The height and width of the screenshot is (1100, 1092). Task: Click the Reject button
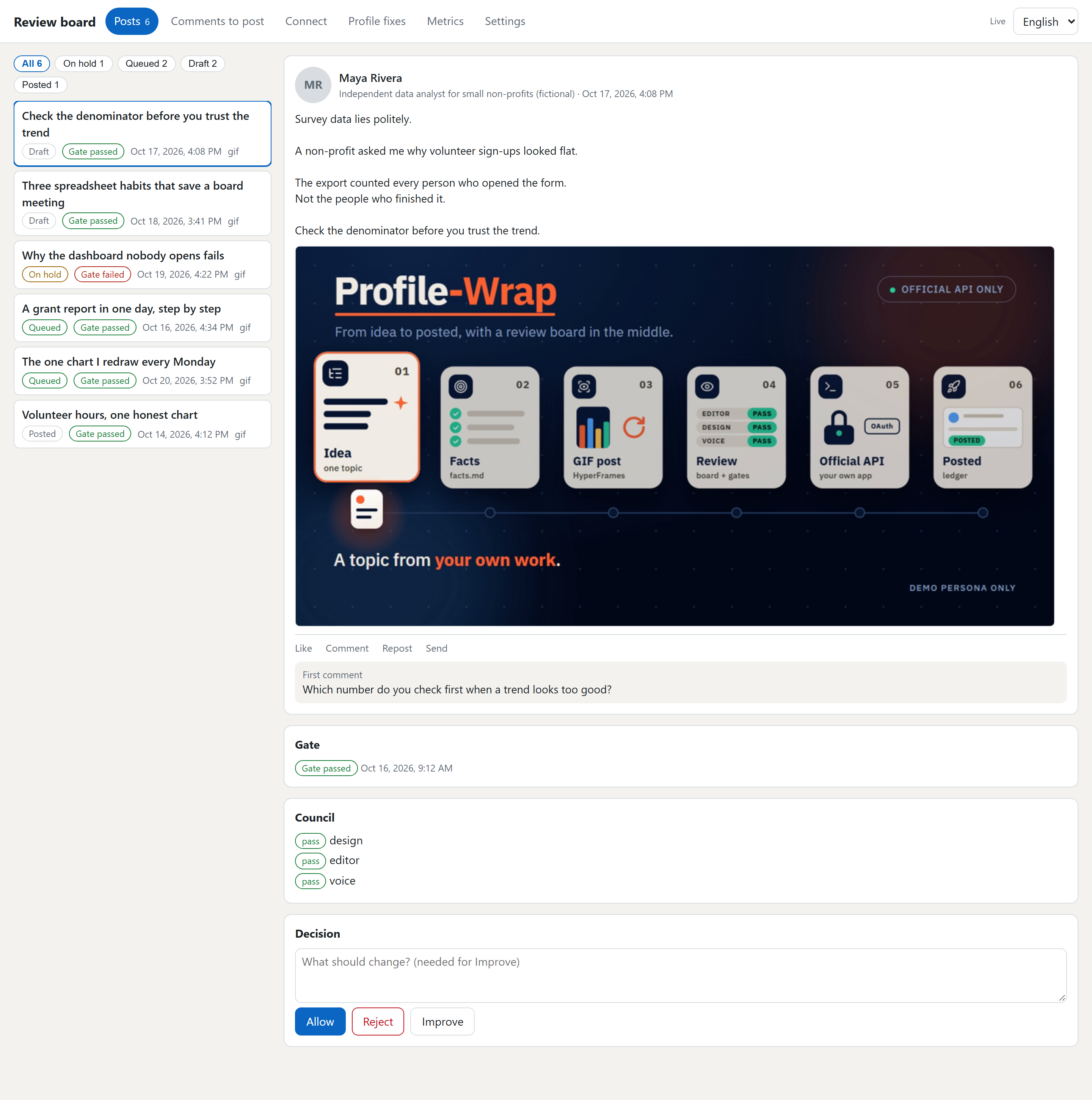pos(378,1021)
